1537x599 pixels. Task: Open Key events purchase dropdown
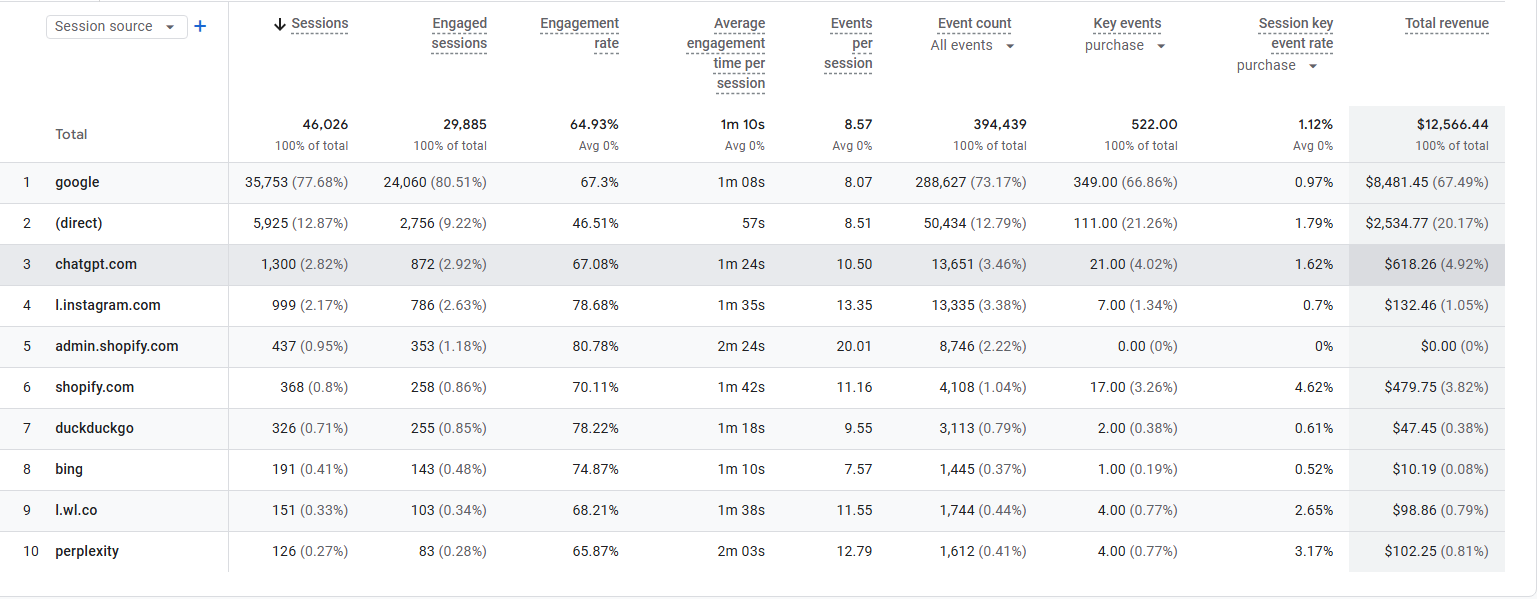tap(1125, 46)
